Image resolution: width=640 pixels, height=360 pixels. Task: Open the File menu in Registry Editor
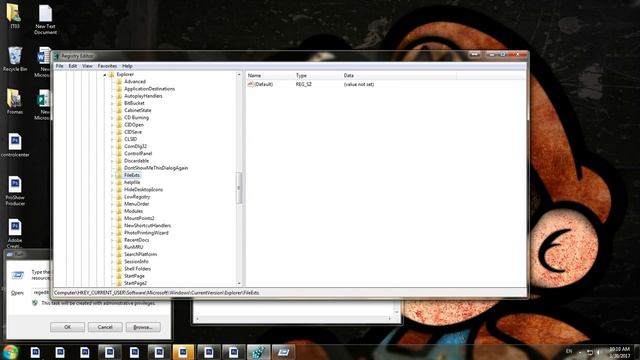tap(60, 66)
